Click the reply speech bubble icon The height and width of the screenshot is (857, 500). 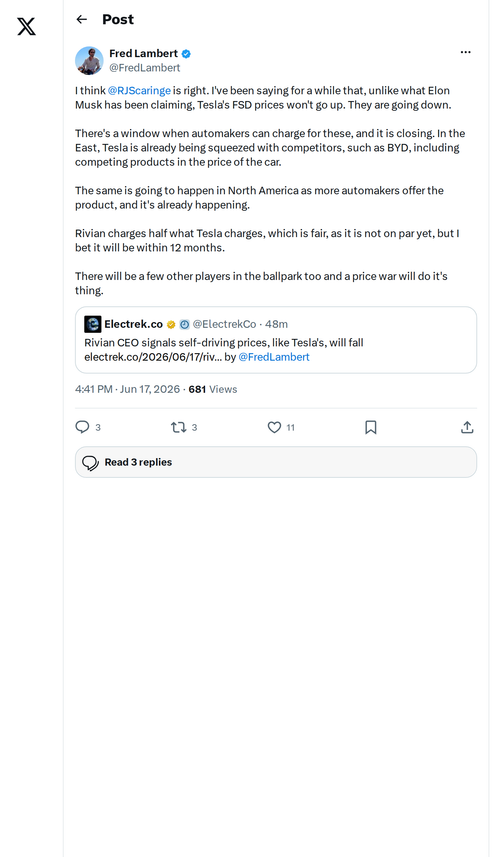[x=82, y=427]
